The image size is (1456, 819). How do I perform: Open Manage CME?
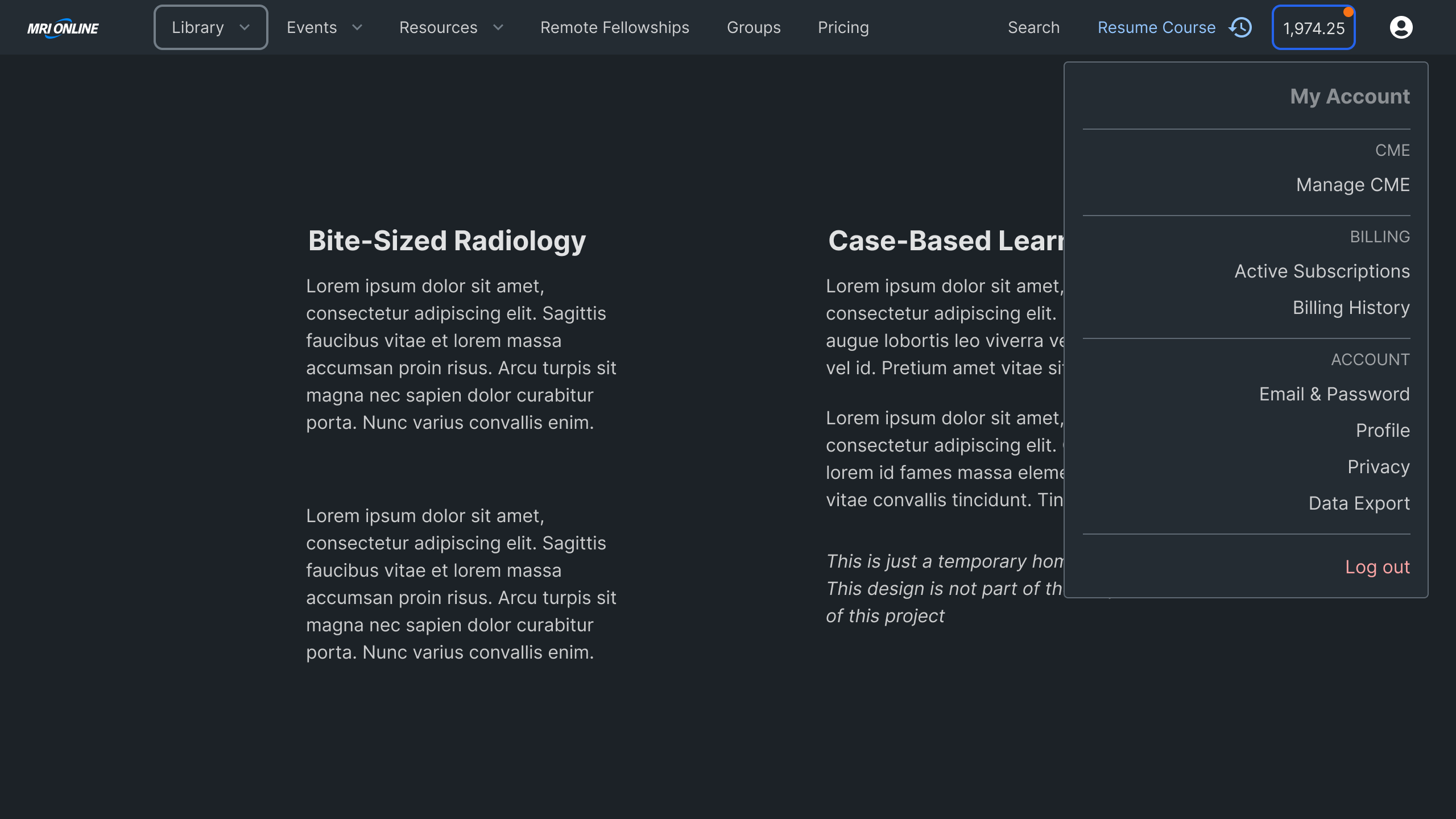(1352, 185)
